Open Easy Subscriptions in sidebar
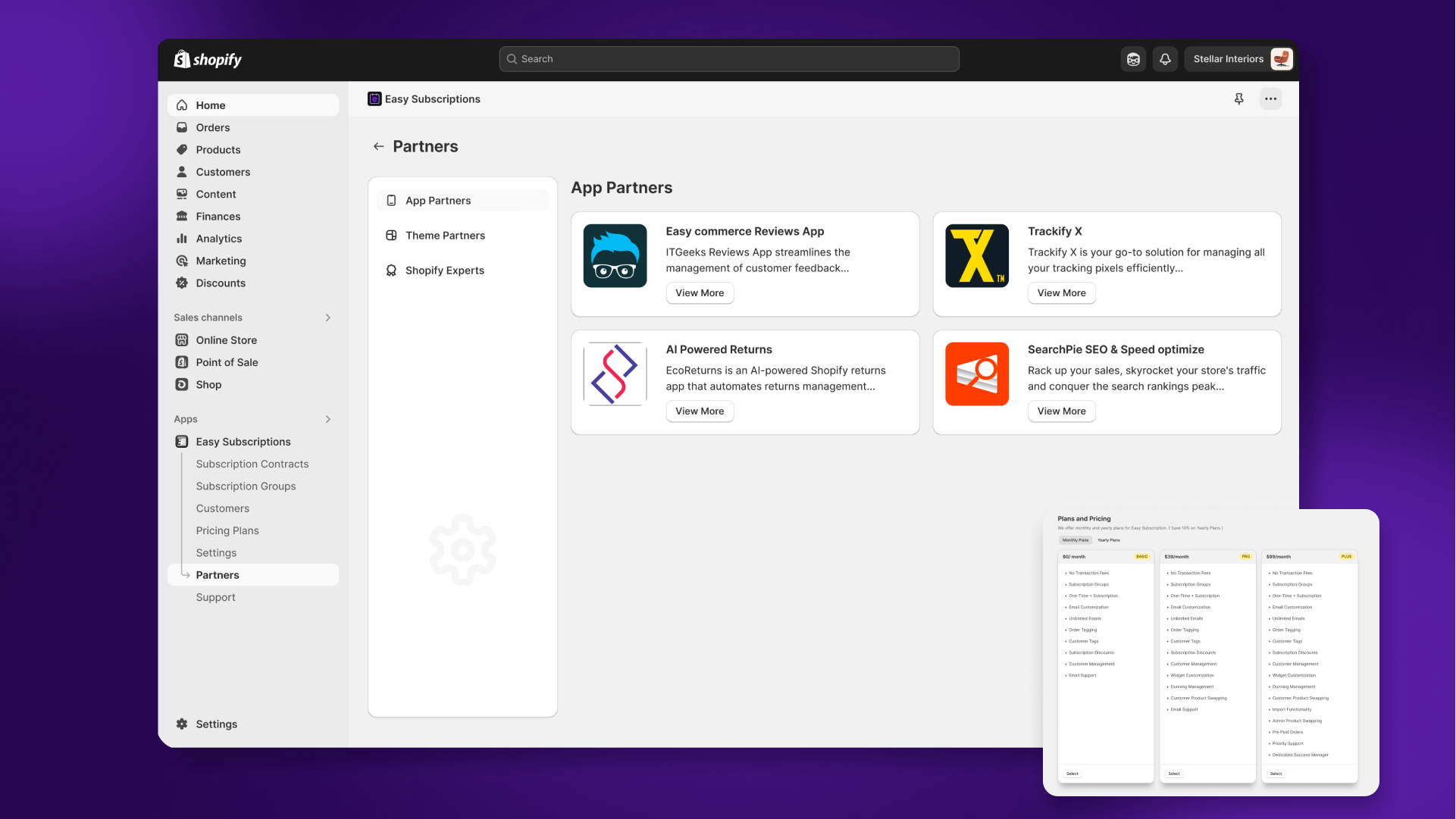This screenshot has width=1456, height=819. [x=253, y=442]
